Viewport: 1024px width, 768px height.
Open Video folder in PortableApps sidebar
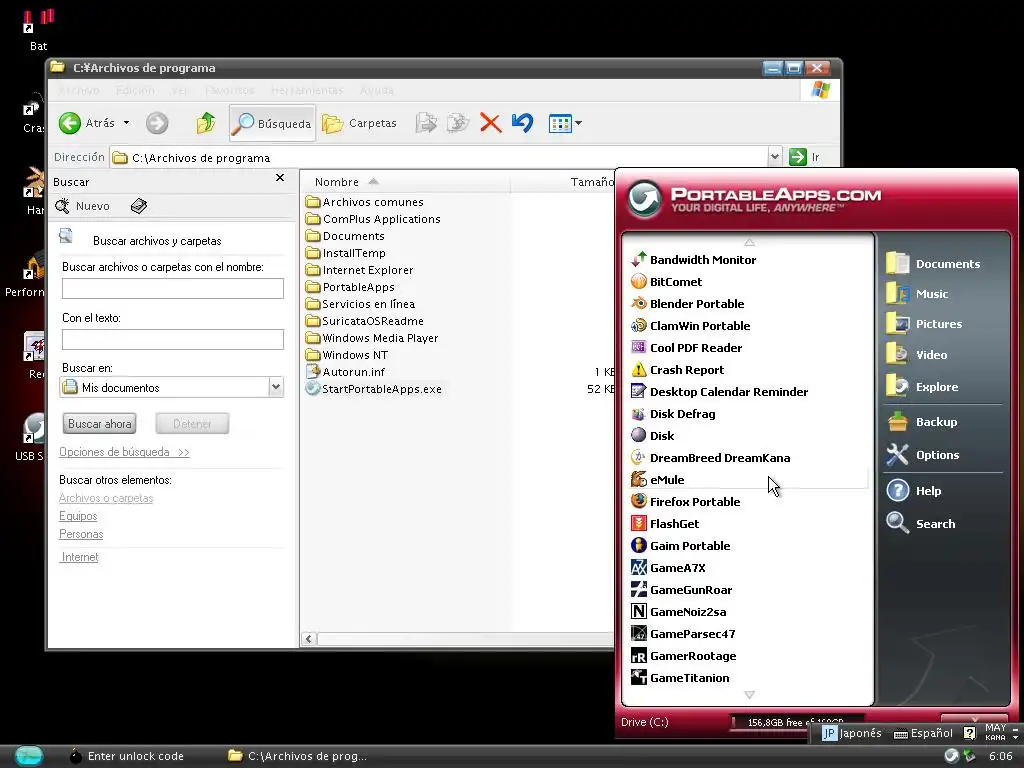coord(916,355)
